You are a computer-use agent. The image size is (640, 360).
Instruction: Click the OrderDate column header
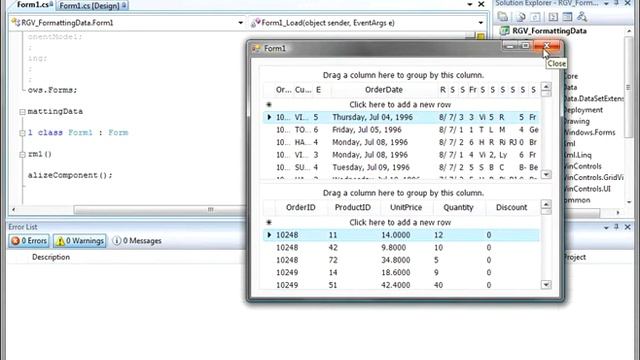click(x=384, y=90)
